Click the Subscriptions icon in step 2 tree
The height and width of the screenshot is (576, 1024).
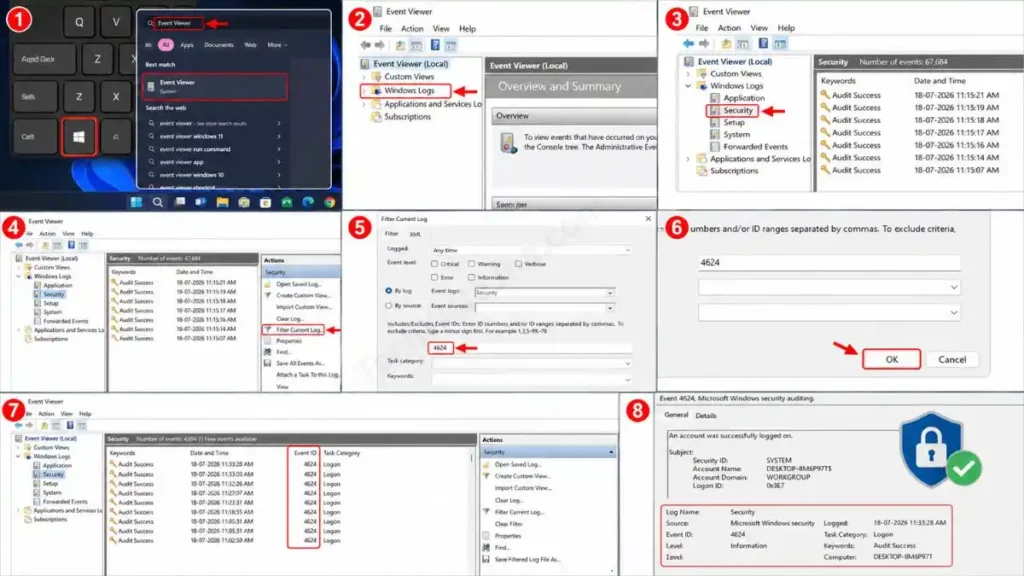(376, 117)
